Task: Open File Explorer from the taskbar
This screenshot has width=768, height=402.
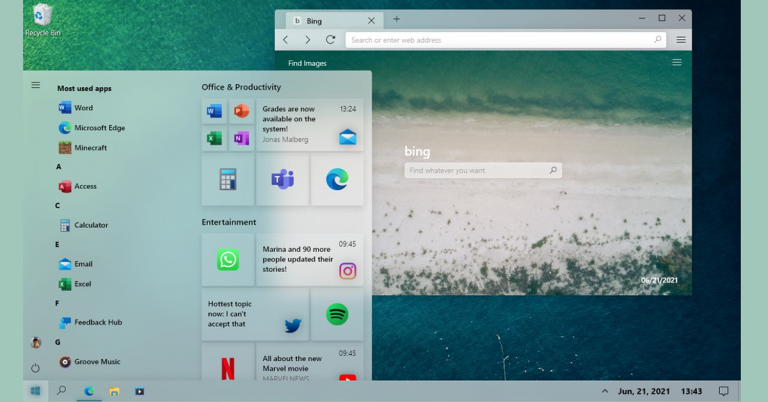Action: point(115,391)
